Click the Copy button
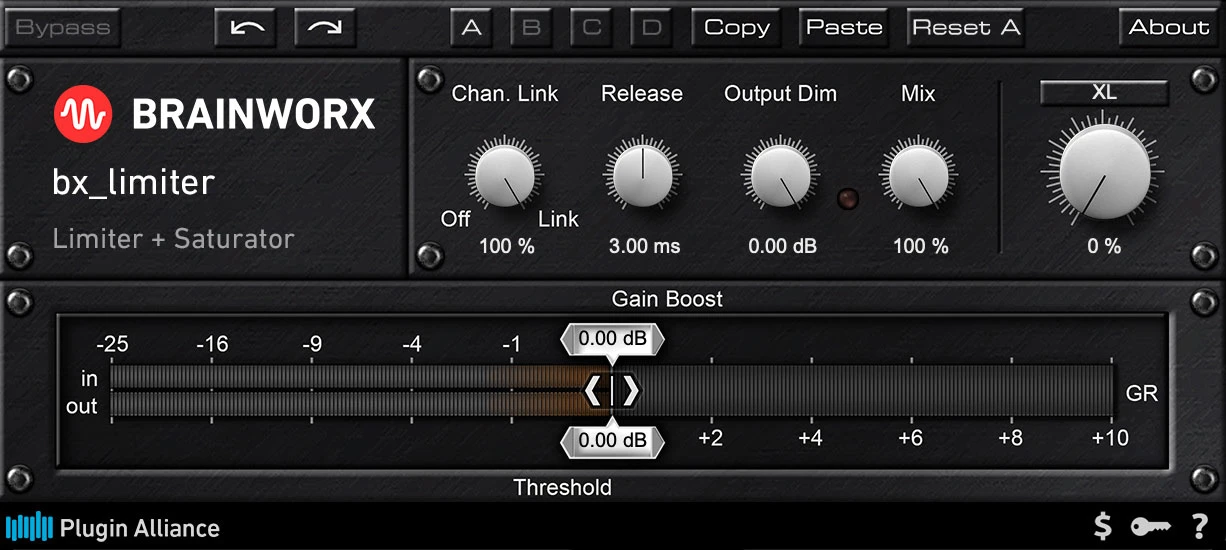This screenshot has height=550, width=1226. [737, 28]
